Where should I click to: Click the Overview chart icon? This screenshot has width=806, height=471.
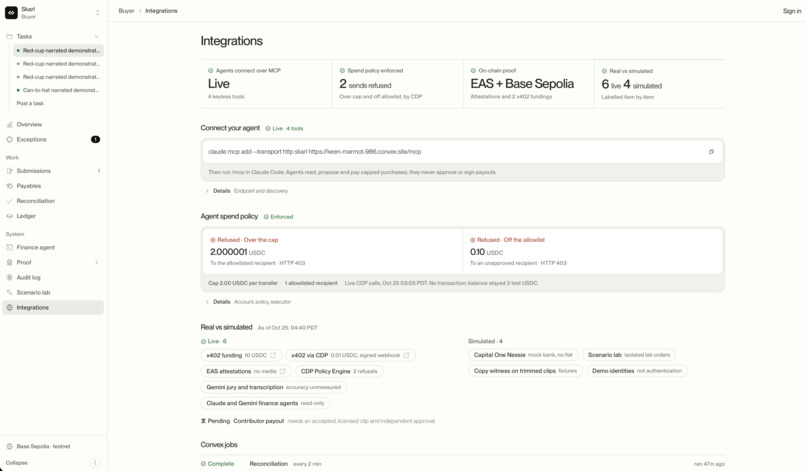[x=9, y=124]
